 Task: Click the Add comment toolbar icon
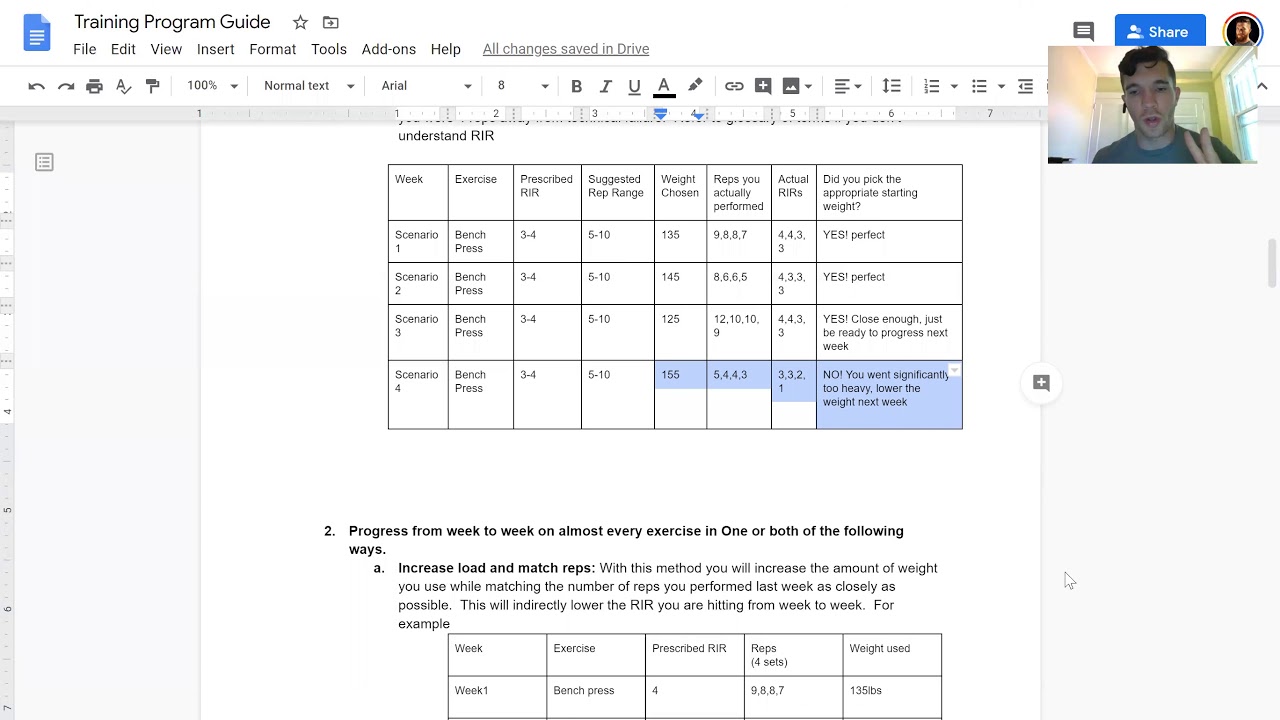[x=763, y=86]
